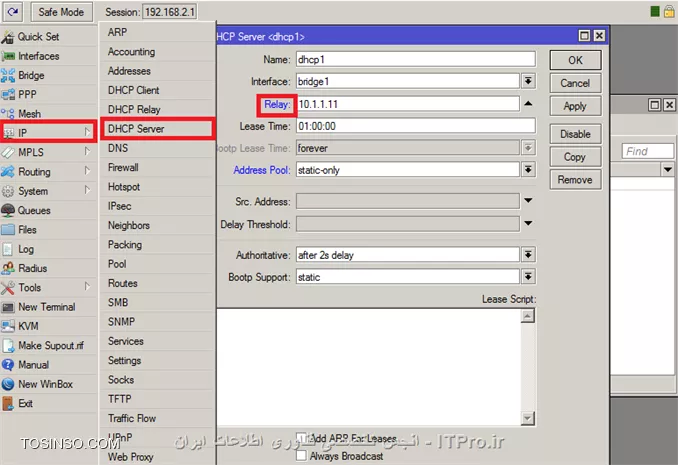Open DNS from IP submenu
The height and width of the screenshot is (465, 678).
click(x=158, y=148)
